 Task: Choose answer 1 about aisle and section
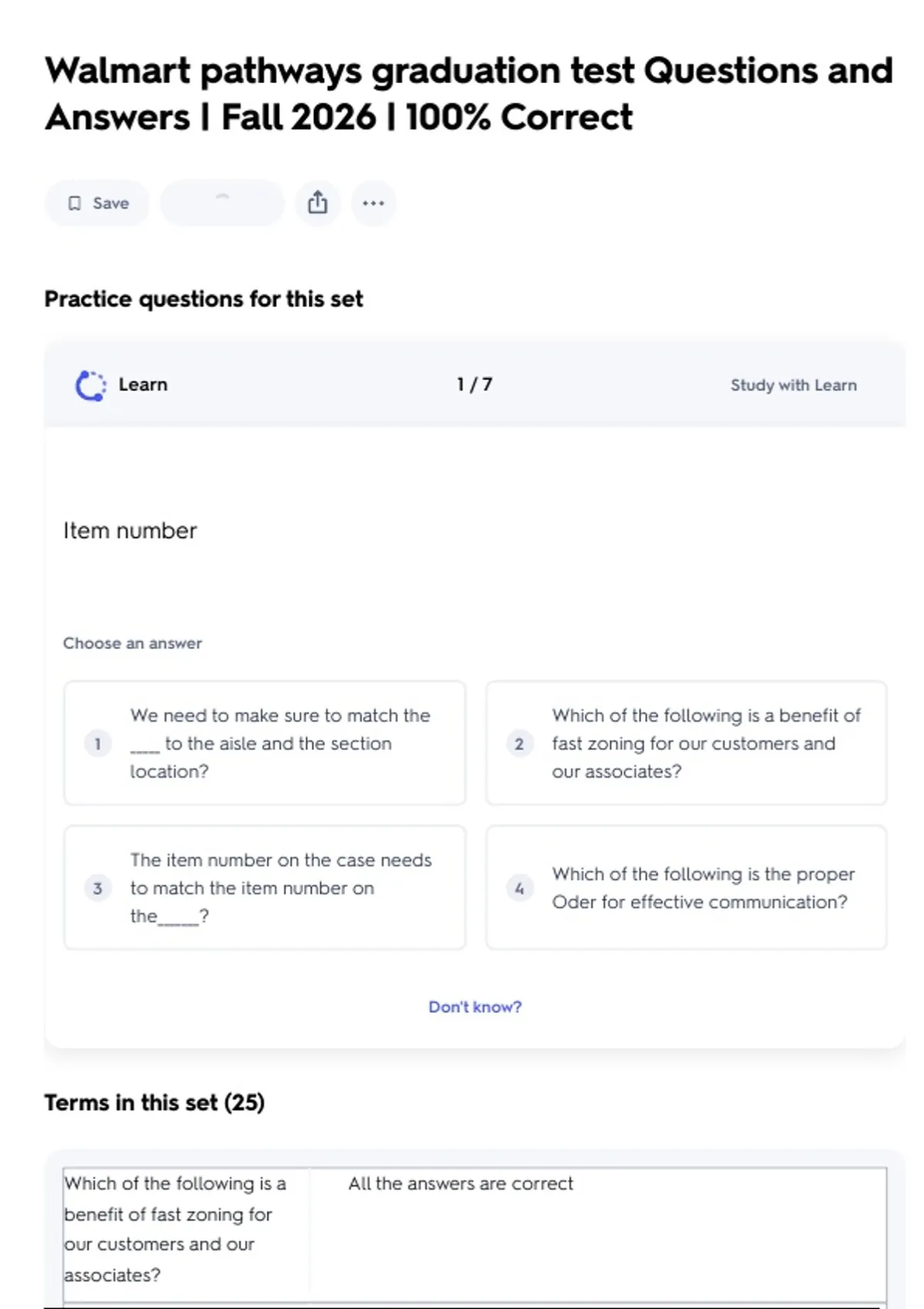click(265, 743)
